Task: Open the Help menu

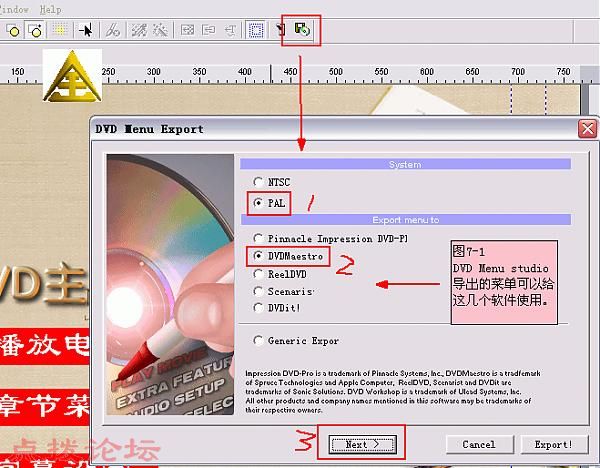Action: (50, 9)
